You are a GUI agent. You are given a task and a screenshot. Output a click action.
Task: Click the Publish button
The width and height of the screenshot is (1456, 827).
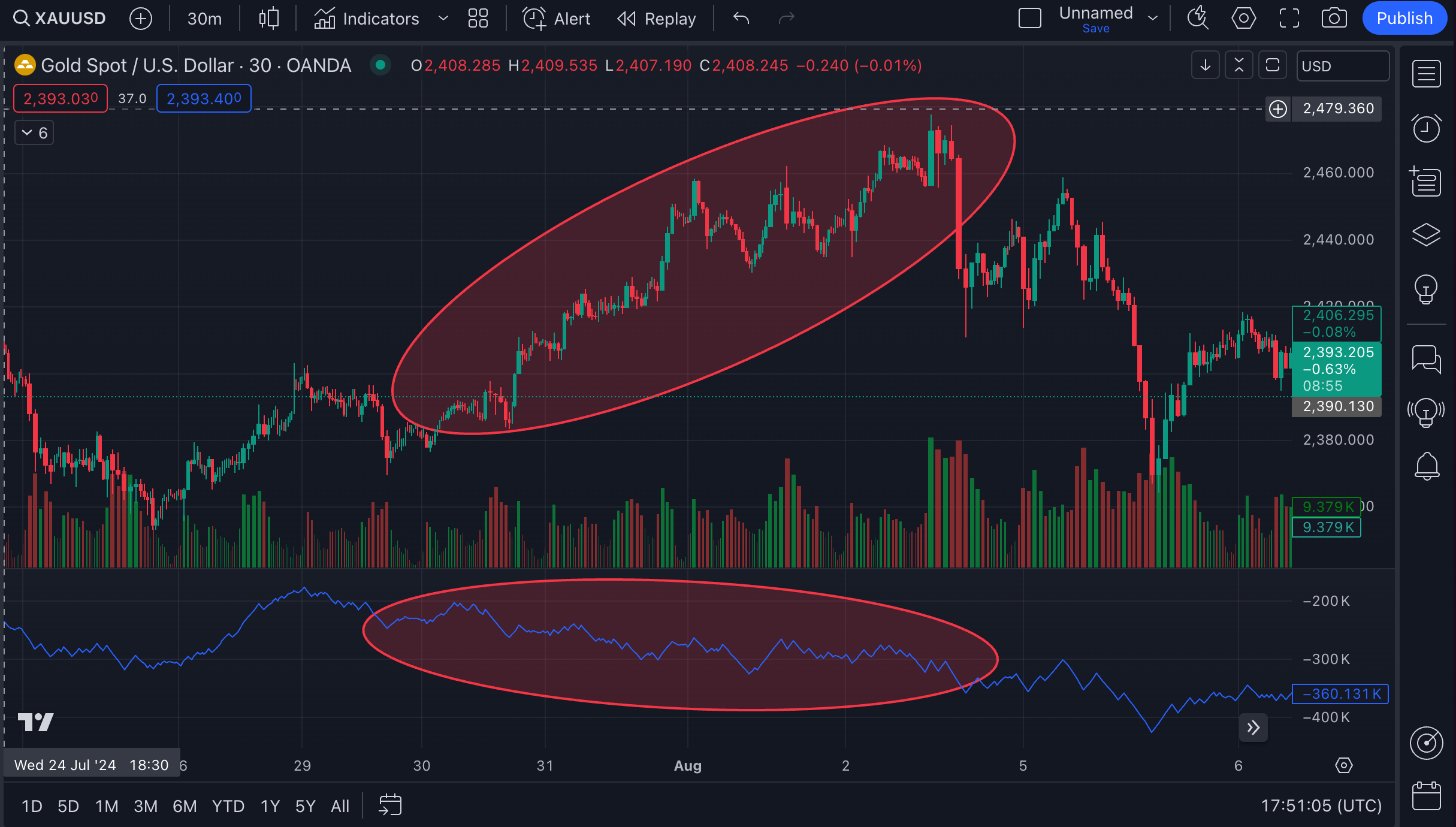[1404, 19]
